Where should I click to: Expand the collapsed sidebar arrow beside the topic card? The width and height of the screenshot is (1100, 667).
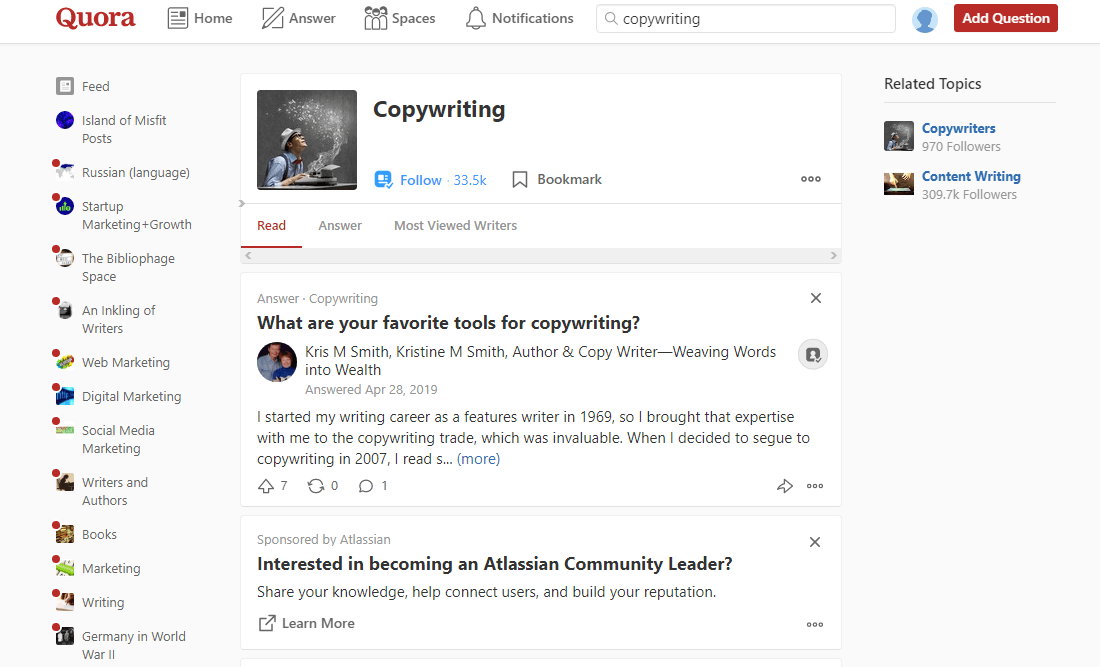click(x=241, y=203)
